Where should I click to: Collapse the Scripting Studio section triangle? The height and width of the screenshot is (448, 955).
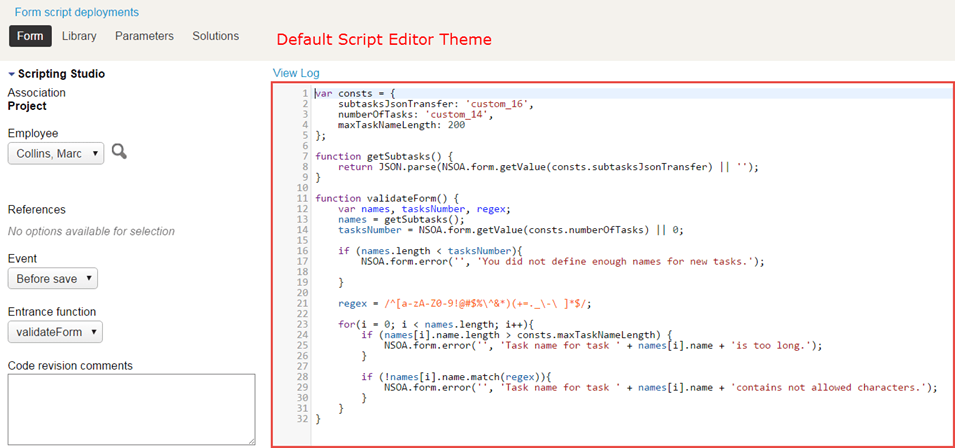click(12, 74)
